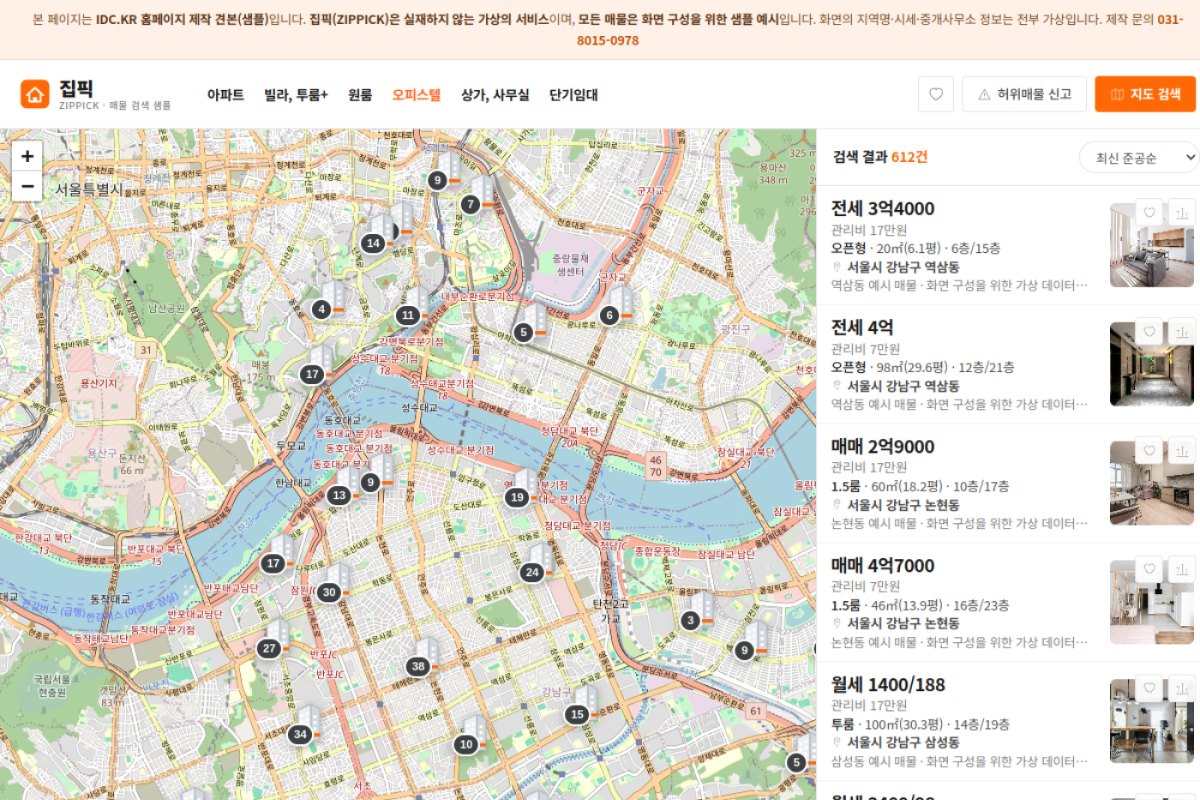1200x800 pixels.
Task: Click the 오픈형 · 98㎡(29.6평) · 12층/21층 detail
Action: pyautogui.click(x=923, y=367)
